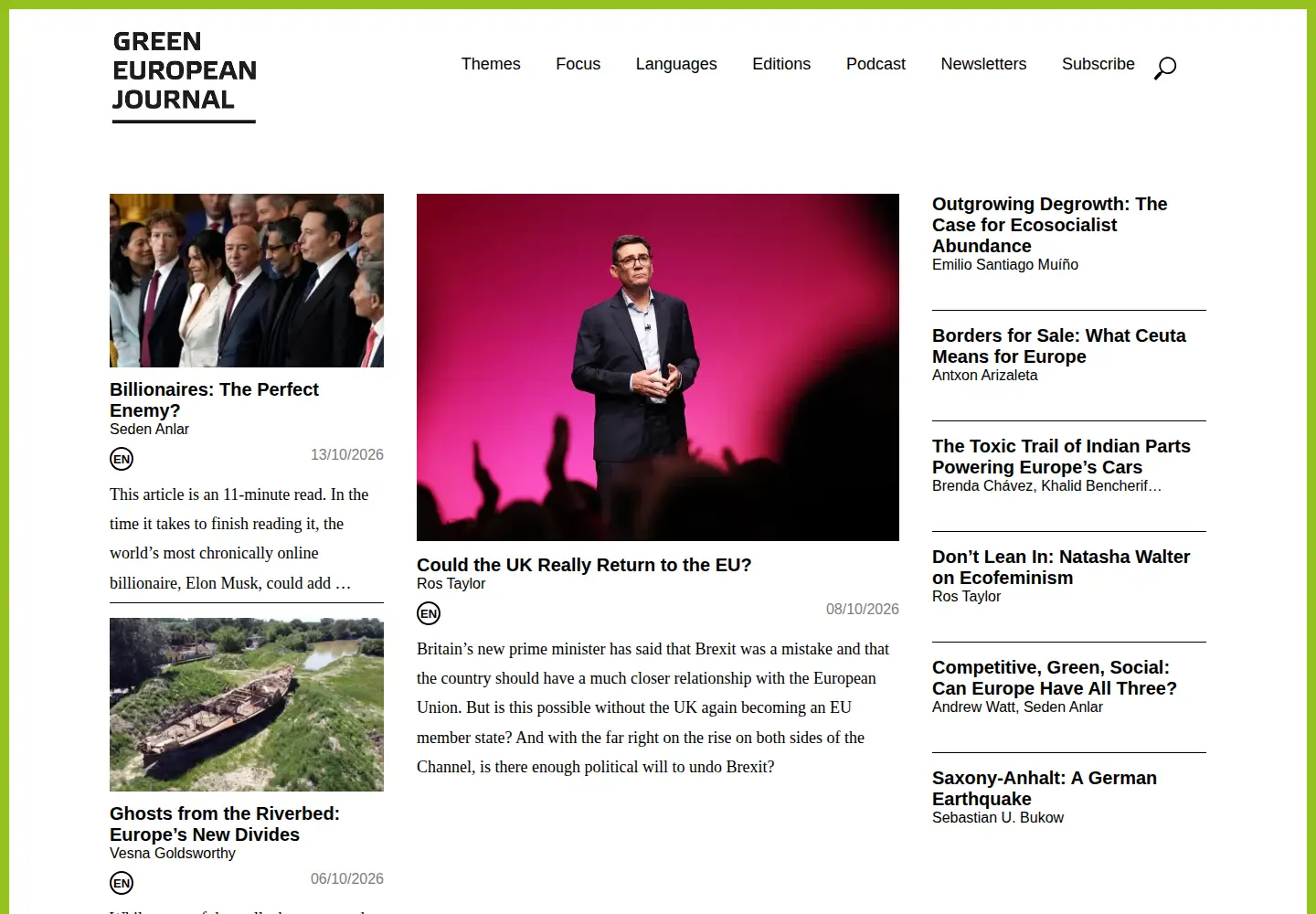Click author Sebastian U. Bukow
The width and height of the screenshot is (1316, 914).
point(998,818)
